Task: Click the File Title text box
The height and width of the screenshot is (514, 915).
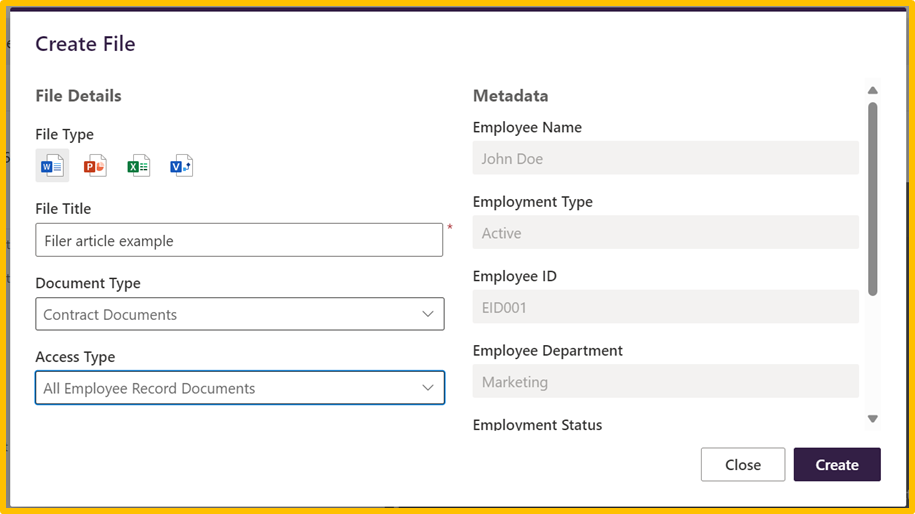Action: (239, 240)
